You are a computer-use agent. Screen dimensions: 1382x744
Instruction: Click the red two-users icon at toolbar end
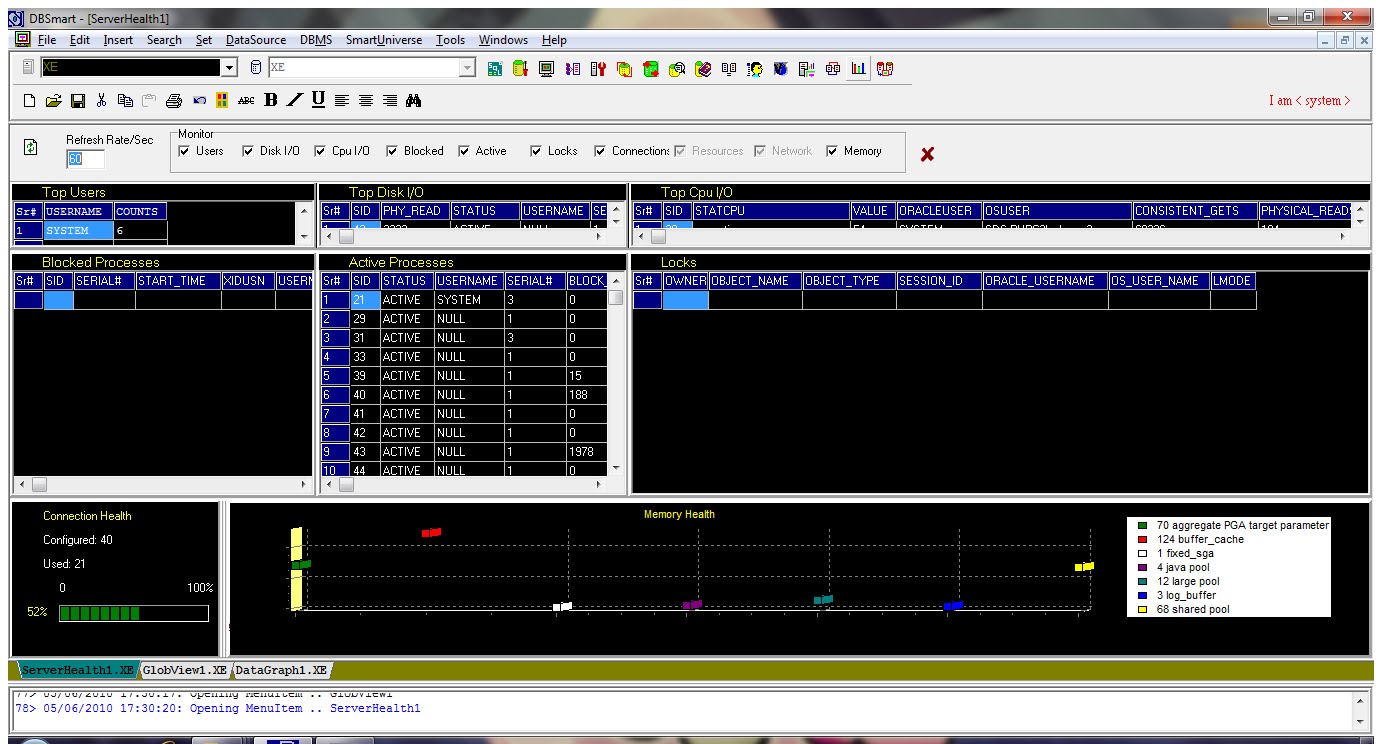coord(886,69)
